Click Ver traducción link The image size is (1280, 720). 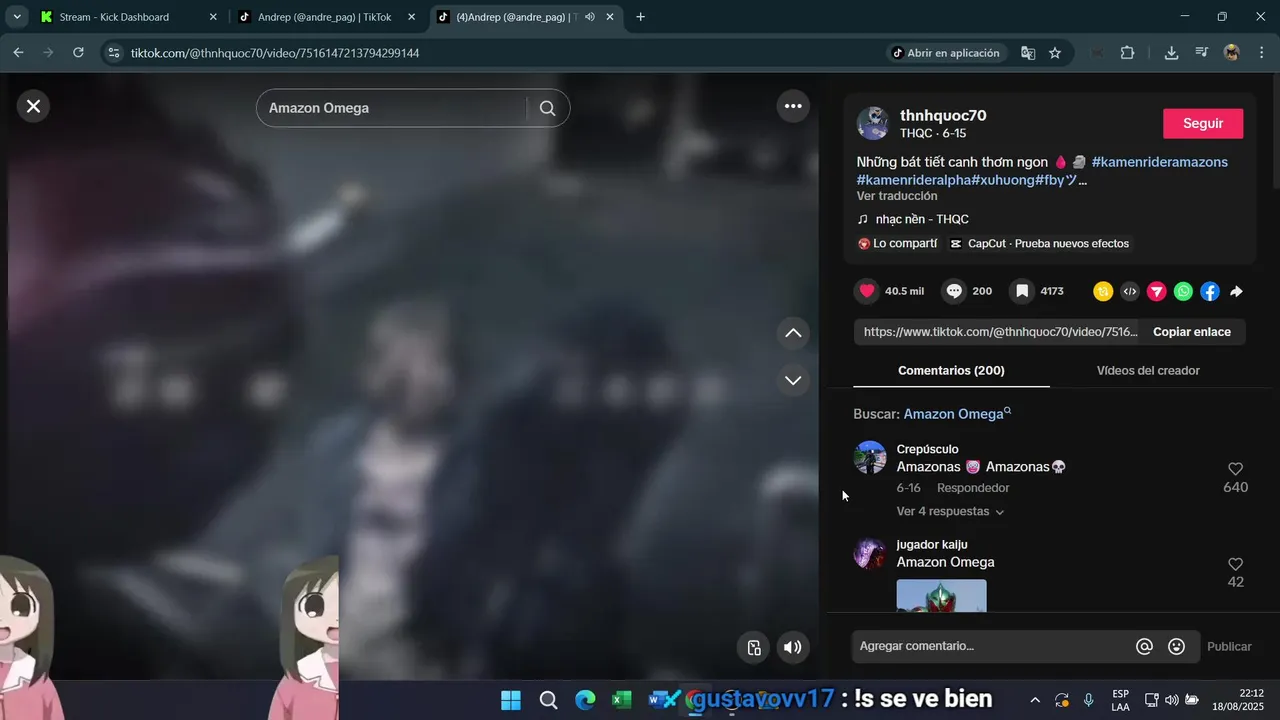(x=897, y=196)
